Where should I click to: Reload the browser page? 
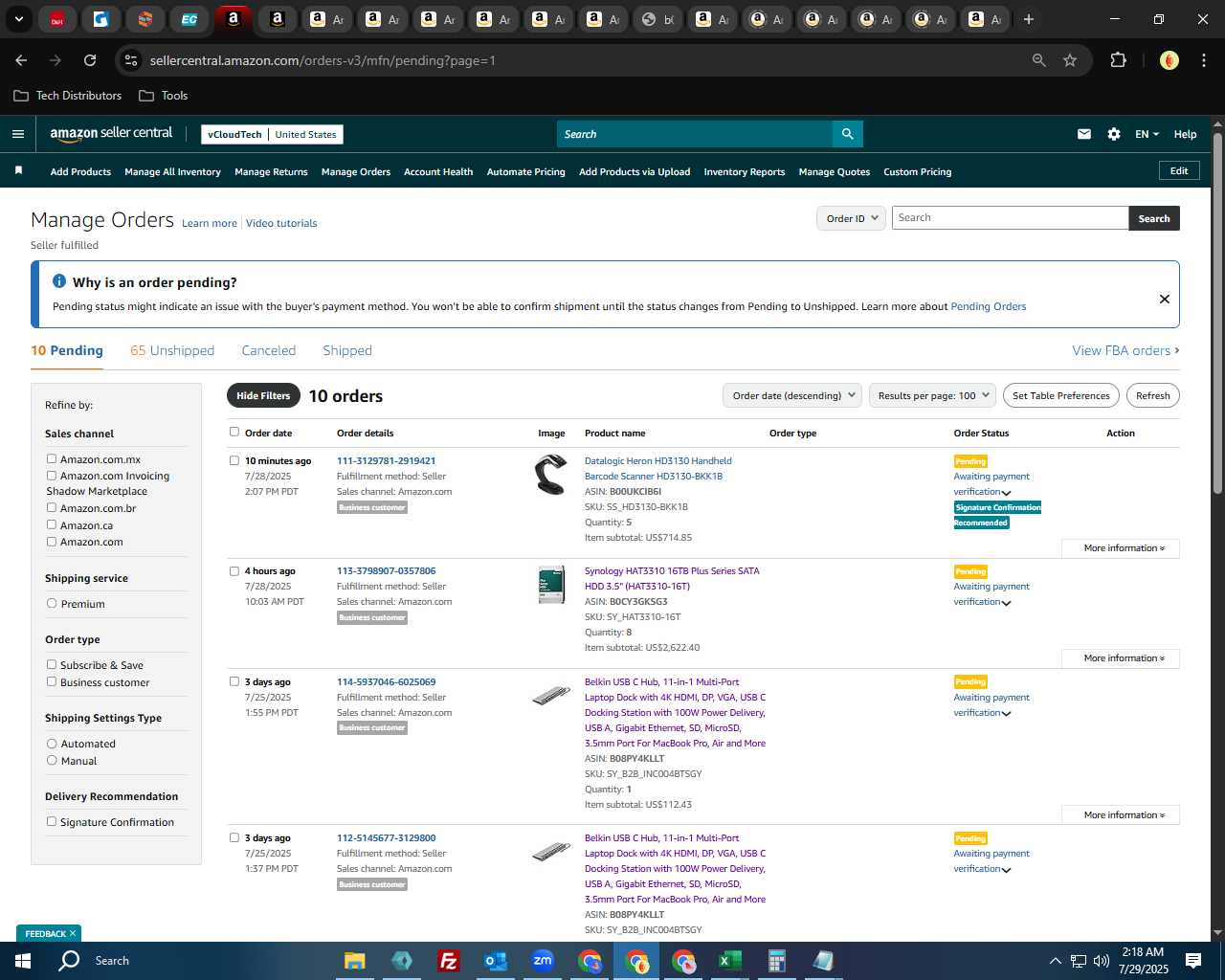point(90,60)
